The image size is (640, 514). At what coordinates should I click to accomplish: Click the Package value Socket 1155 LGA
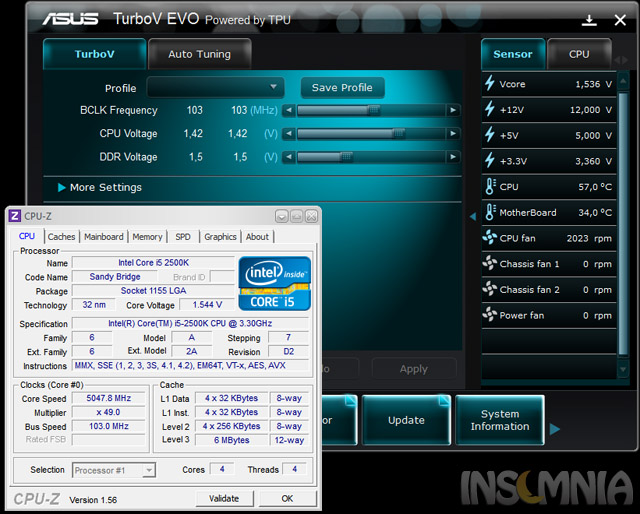tap(153, 291)
